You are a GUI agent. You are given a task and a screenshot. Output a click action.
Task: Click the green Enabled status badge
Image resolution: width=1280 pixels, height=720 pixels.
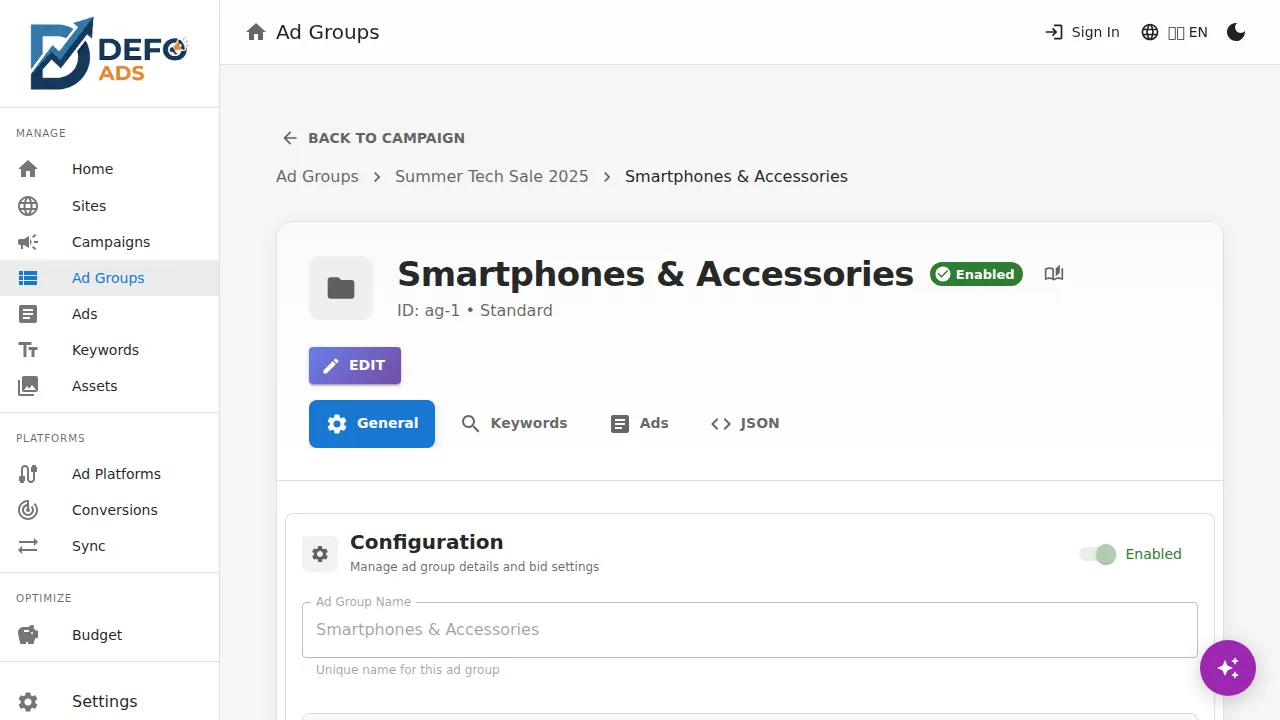[976, 274]
